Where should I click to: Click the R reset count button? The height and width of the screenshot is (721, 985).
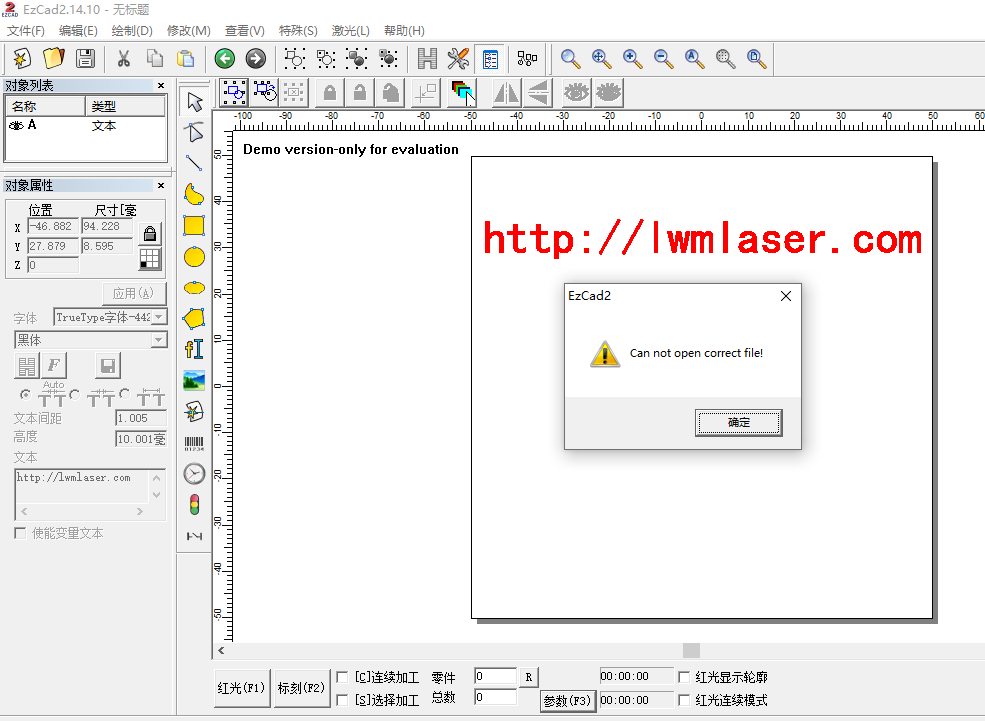click(529, 677)
